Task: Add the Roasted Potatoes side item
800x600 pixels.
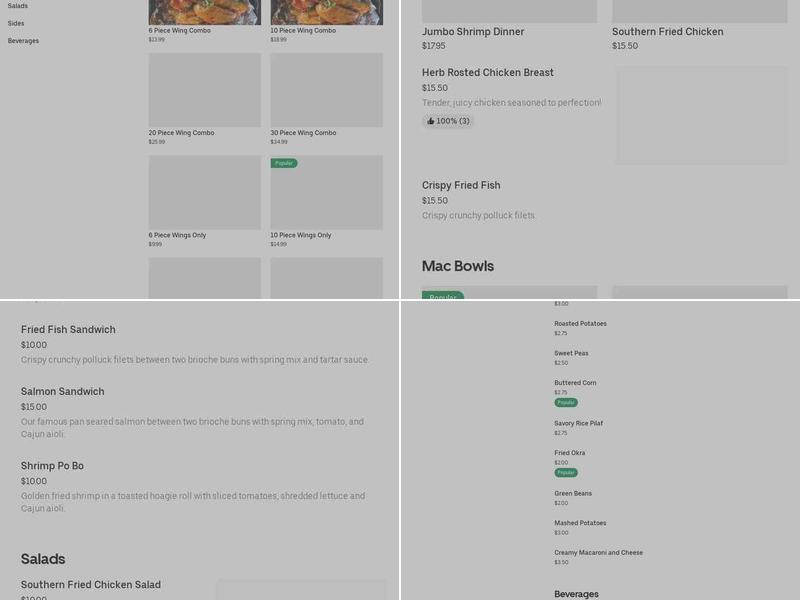Action: (x=580, y=324)
